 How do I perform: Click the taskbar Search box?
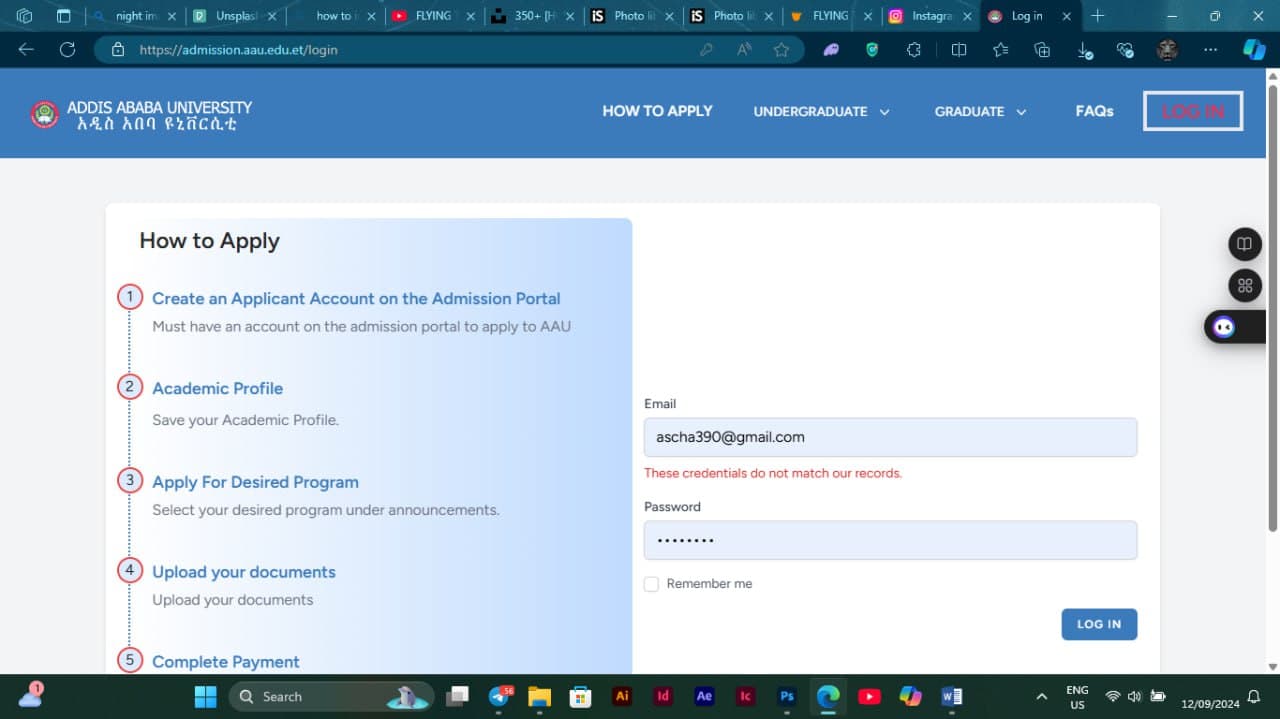point(332,696)
